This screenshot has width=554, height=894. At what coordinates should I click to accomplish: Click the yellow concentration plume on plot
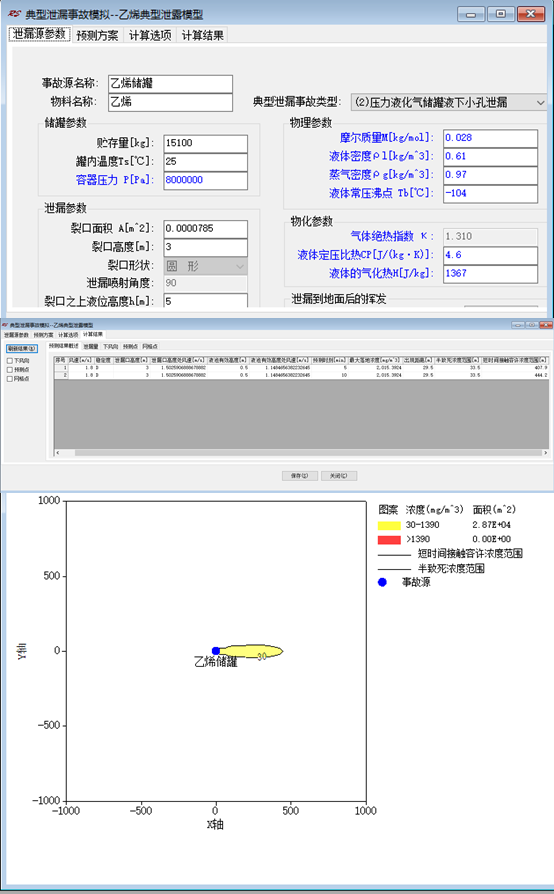(251, 651)
